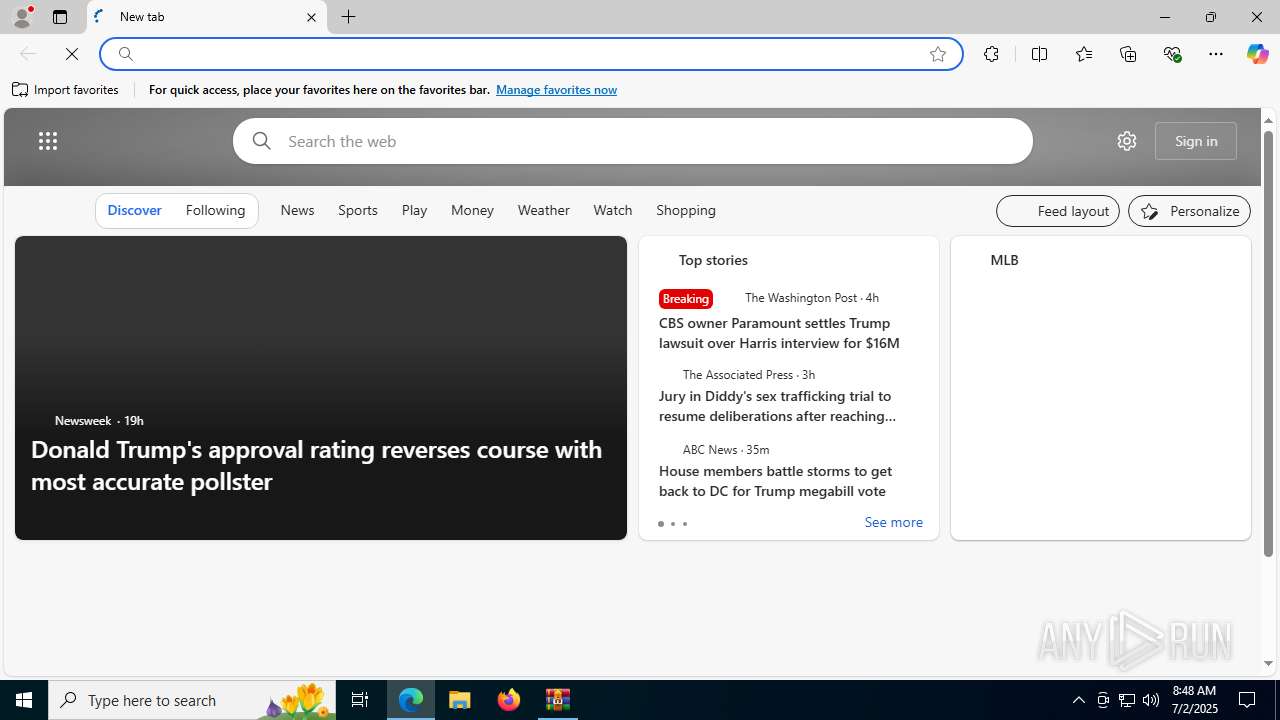Click the Sign in button
1280x720 pixels.
point(1196,141)
